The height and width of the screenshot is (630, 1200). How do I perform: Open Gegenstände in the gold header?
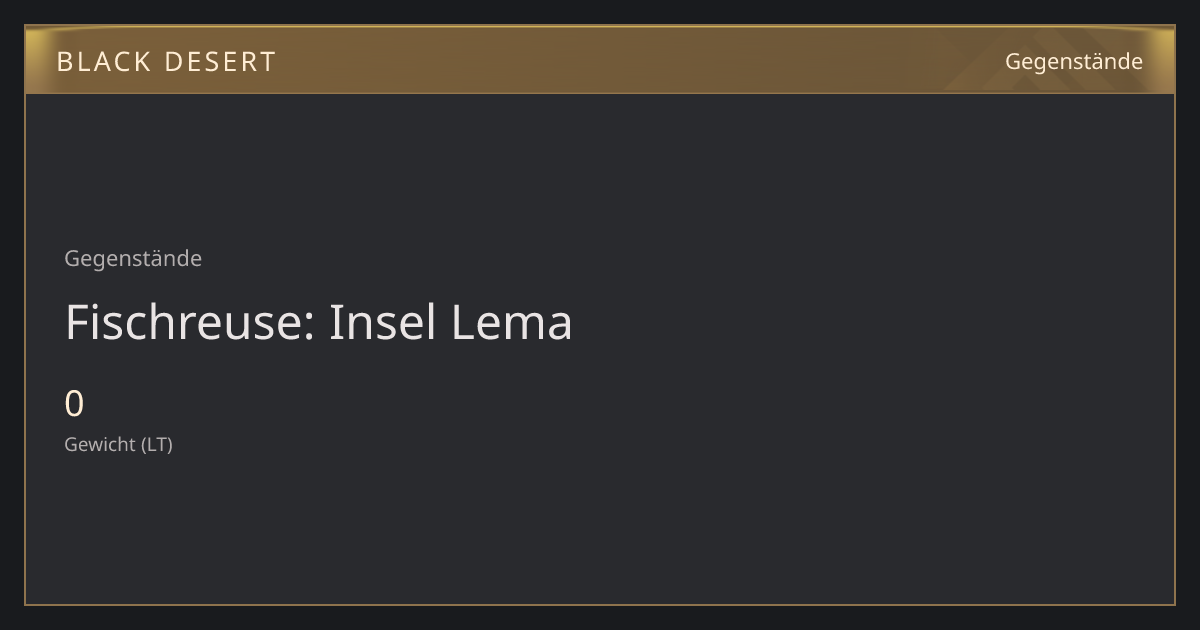tap(1074, 61)
